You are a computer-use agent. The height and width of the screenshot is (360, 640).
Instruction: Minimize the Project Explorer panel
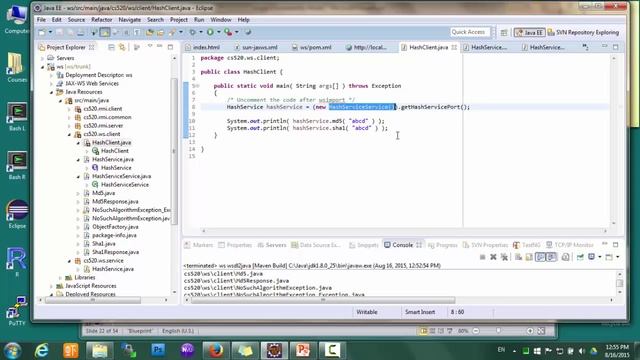point(160,47)
